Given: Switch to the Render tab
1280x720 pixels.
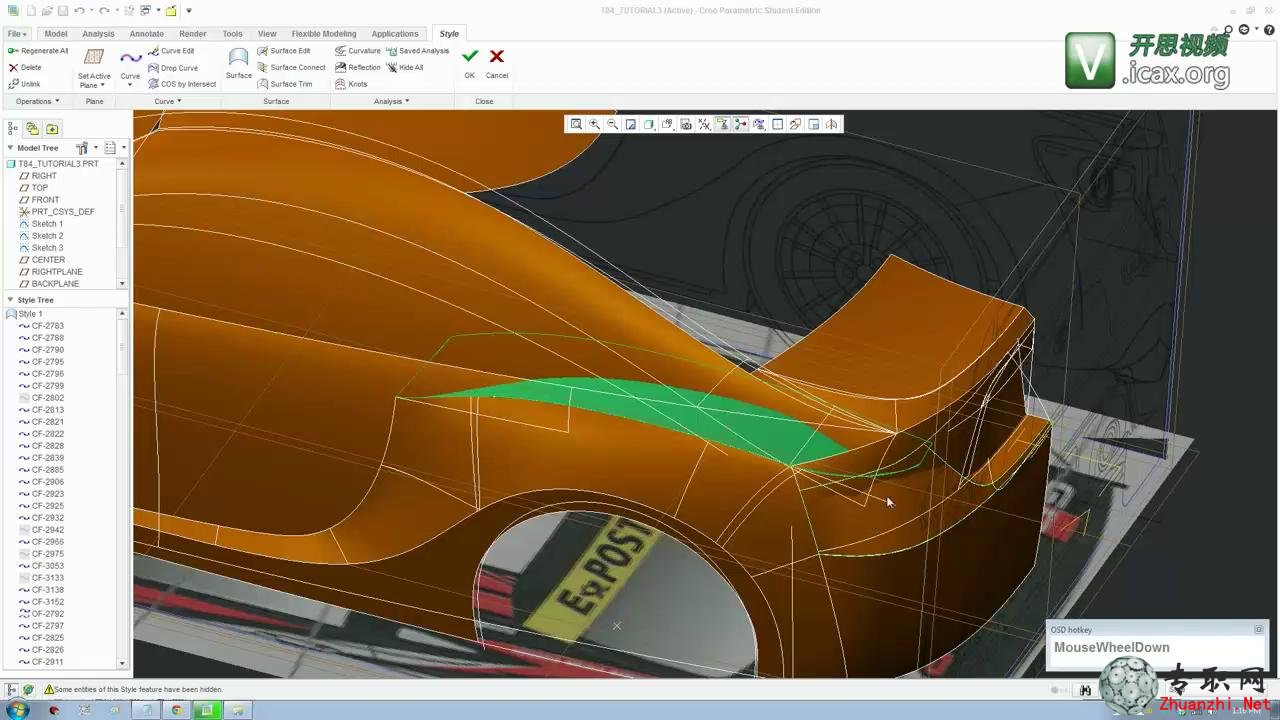Looking at the screenshot, I should [x=193, y=34].
